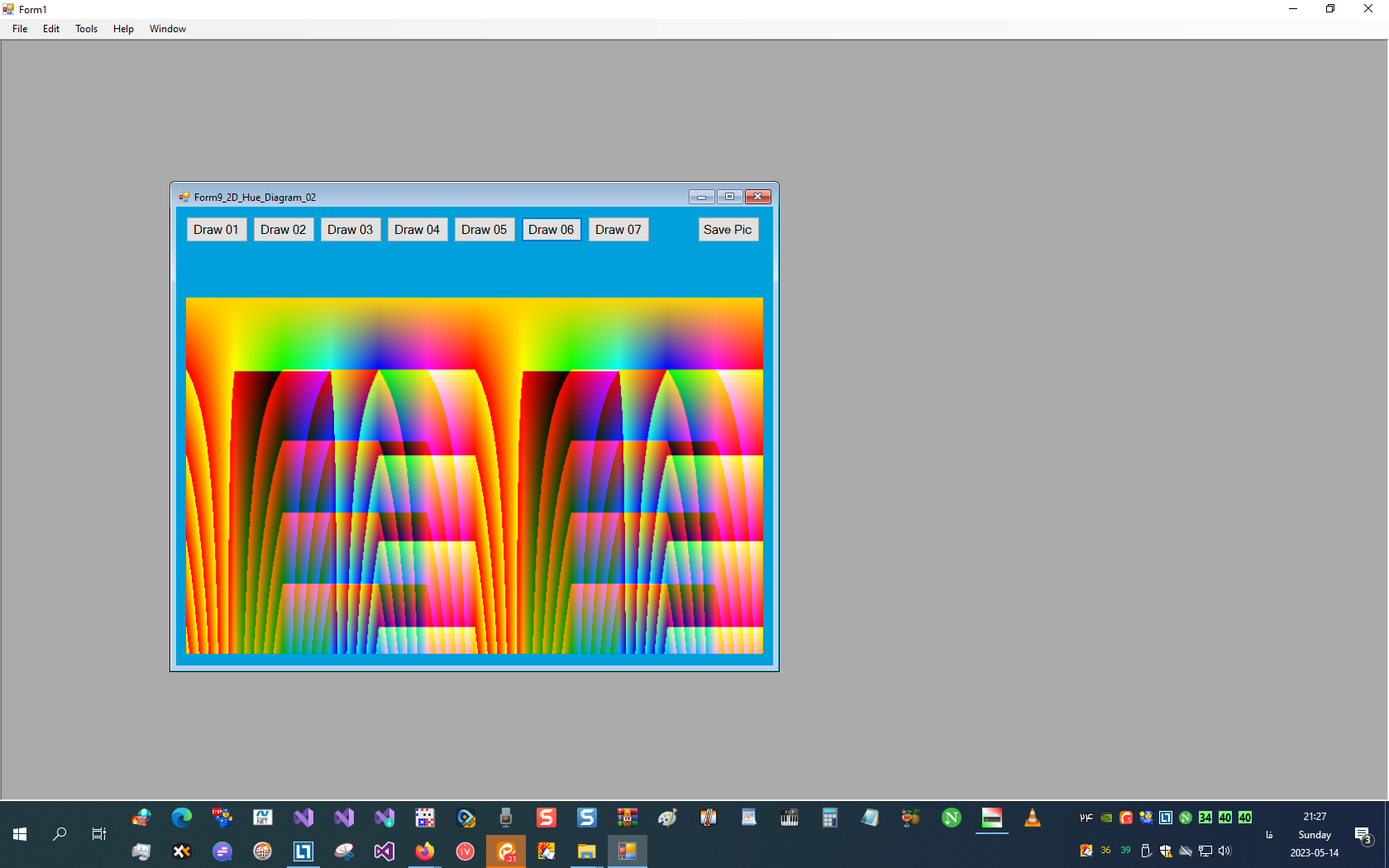
Task: Open the Window menu
Action: pyautogui.click(x=168, y=29)
